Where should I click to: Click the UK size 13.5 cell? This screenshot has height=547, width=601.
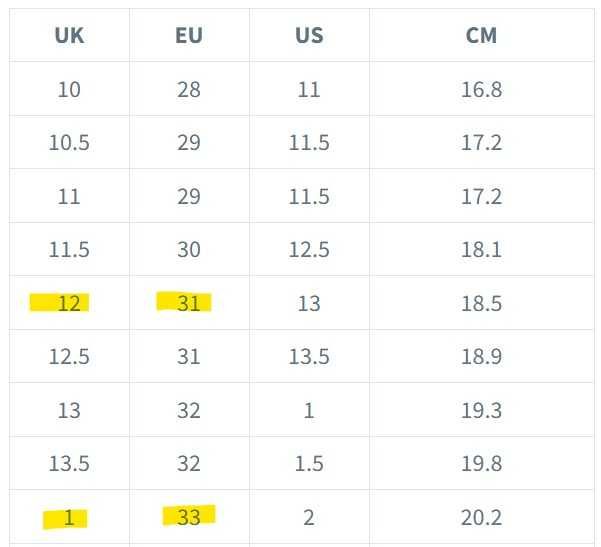pos(69,464)
